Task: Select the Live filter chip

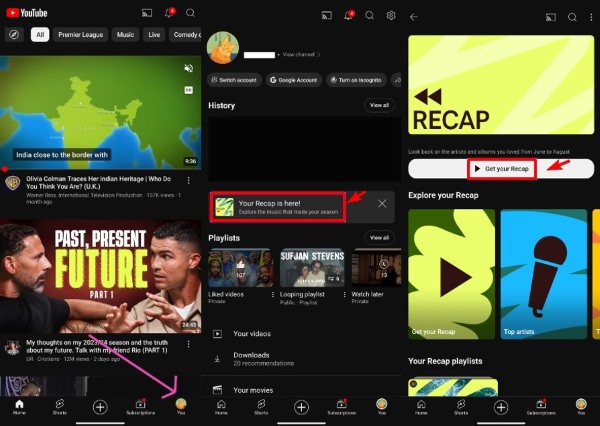Action: (154, 35)
